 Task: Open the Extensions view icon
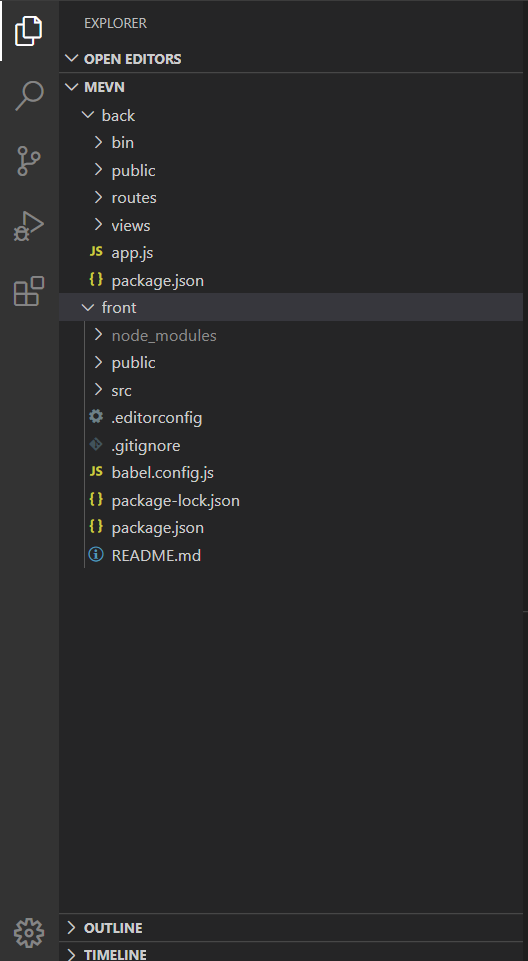[29, 291]
